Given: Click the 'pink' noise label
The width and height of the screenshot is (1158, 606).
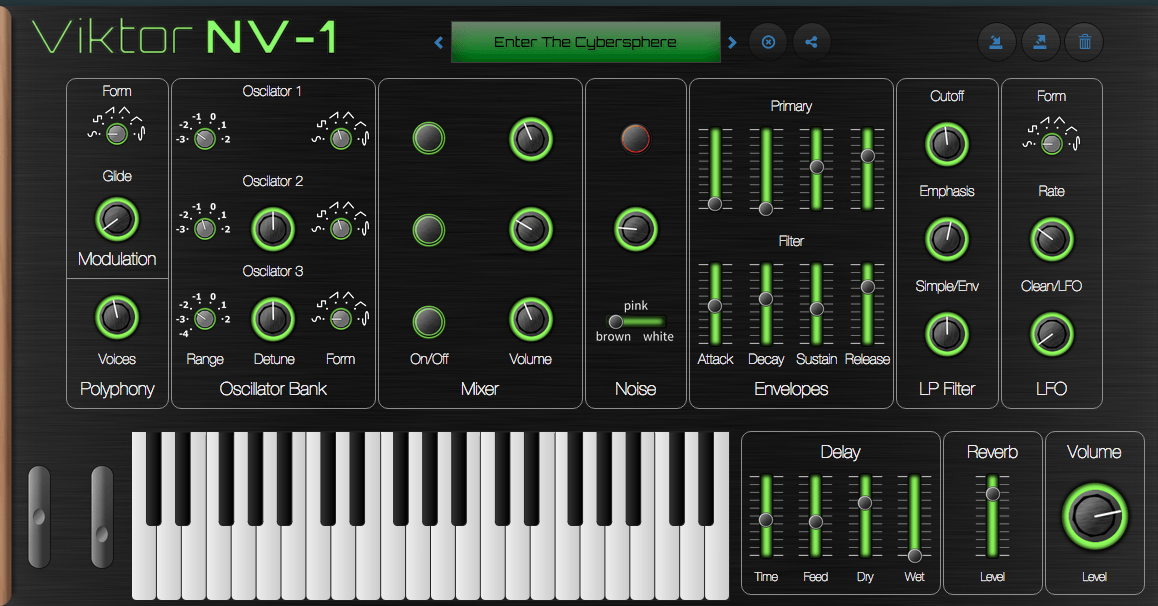Looking at the screenshot, I should (x=636, y=306).
